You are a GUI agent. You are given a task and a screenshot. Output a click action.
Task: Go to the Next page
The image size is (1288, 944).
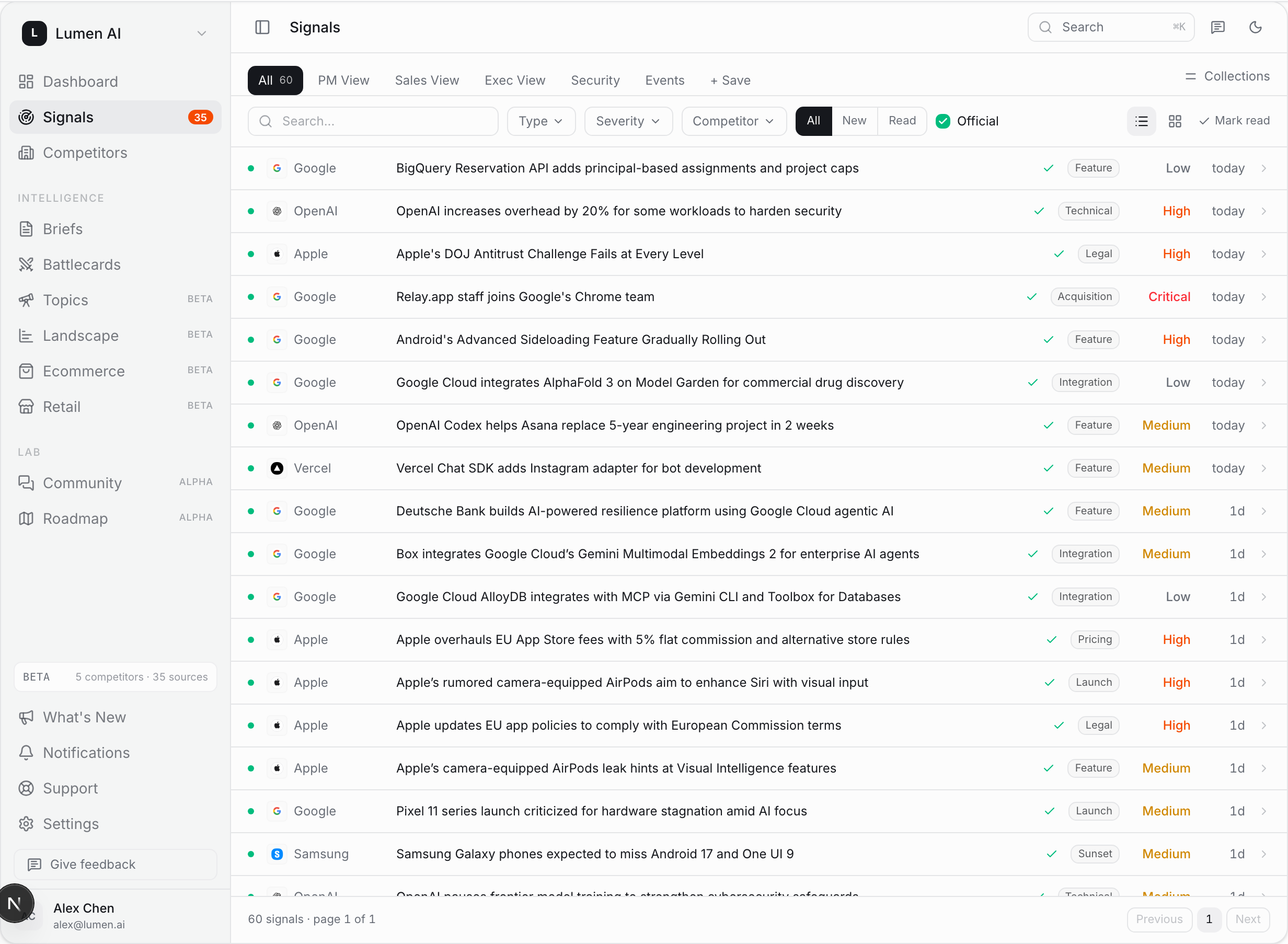point(1247,919)
